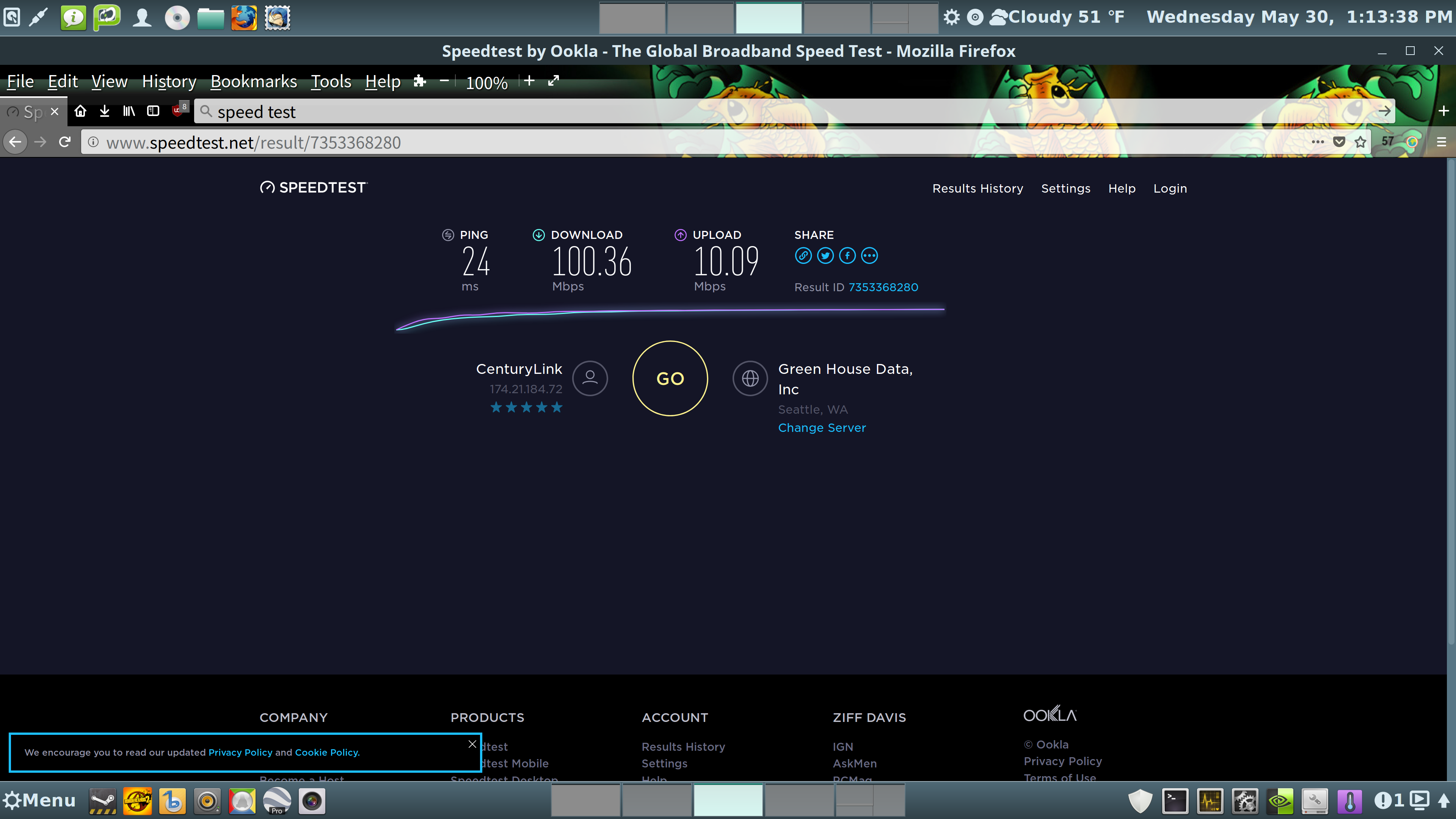1456x819 pixels.
Task: Open the terminal icon in the bottom panel
Action: click(1175, 802)
